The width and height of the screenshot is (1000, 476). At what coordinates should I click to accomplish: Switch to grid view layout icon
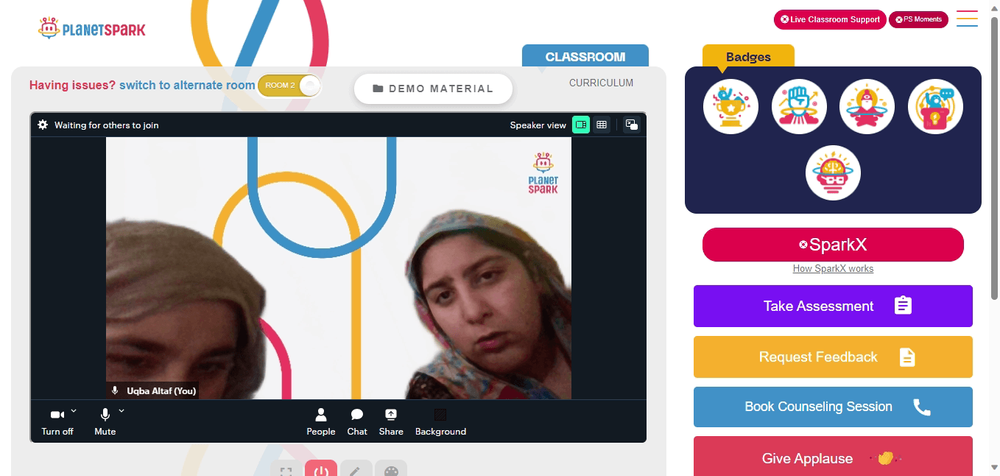click(601, 125)
